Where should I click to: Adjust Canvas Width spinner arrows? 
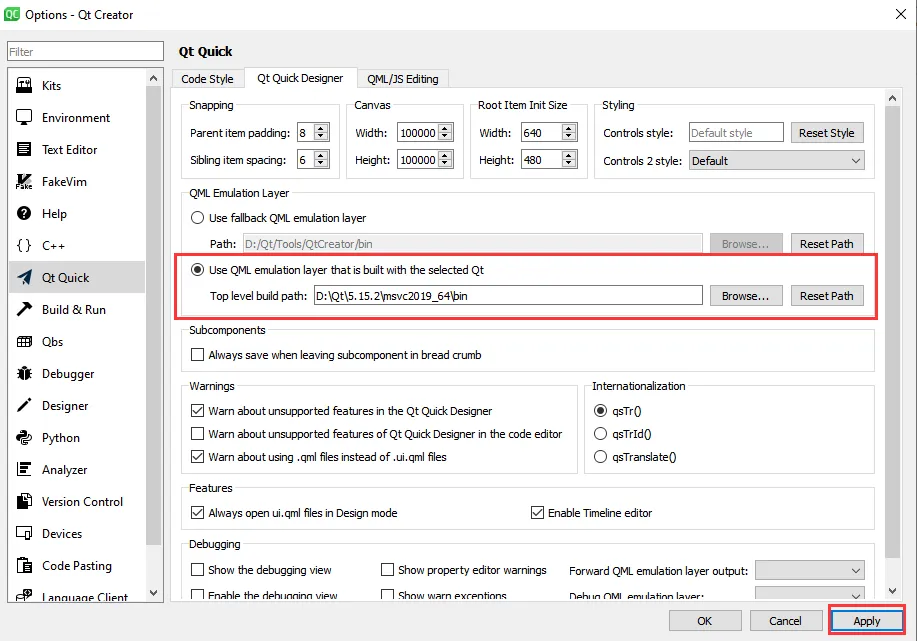coord(445,132)
